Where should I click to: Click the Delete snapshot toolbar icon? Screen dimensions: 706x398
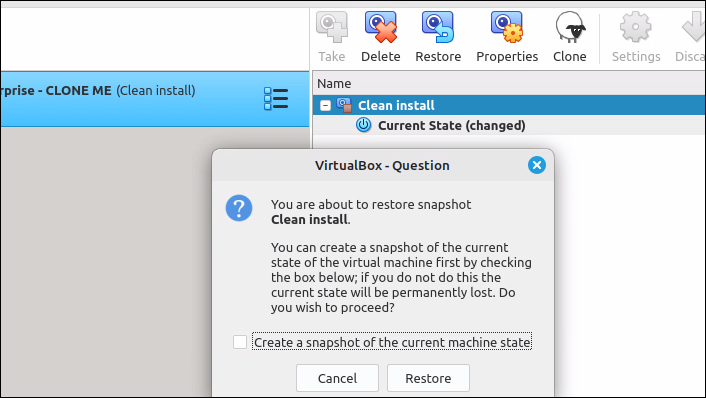(380, 27)
